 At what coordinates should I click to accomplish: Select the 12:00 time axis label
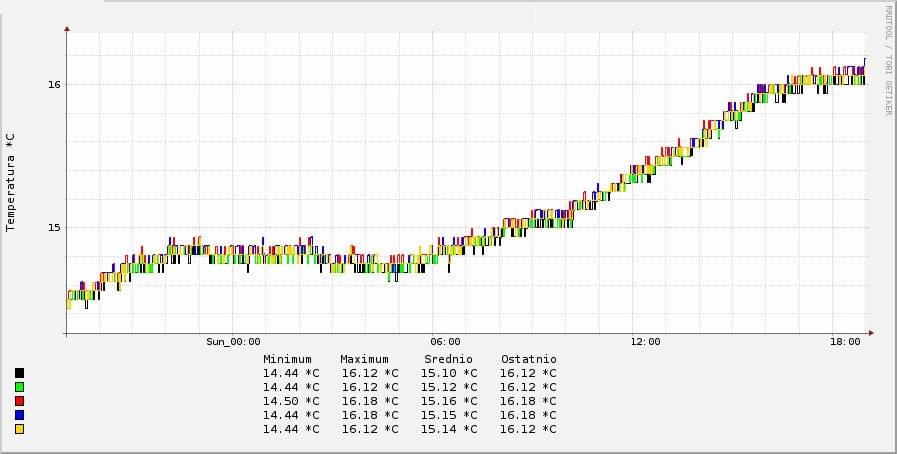pyautogui.click(x=645, y=342)
